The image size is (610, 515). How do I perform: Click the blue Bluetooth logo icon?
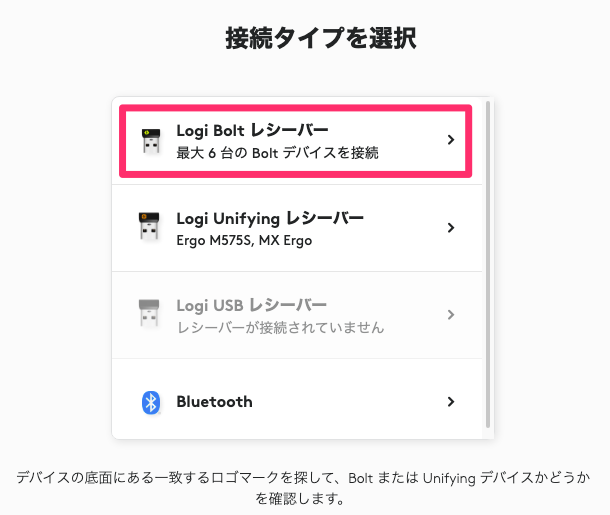[x=151, y=402]
